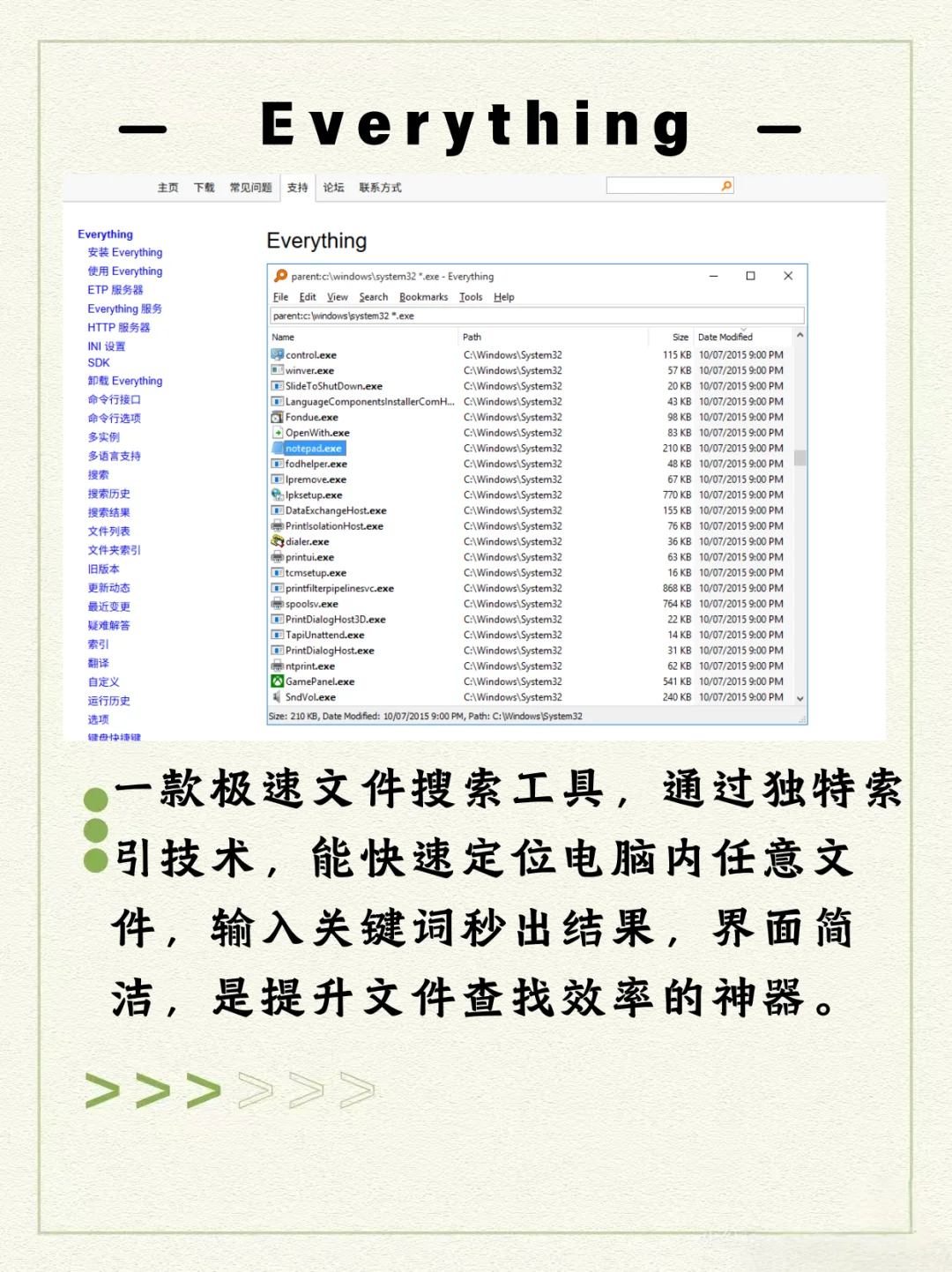Click the results list scrollbar thumb
Image resolution: width=952 pixels, height=1272 pixels.
pyautogui.click(x=800, y=457)
